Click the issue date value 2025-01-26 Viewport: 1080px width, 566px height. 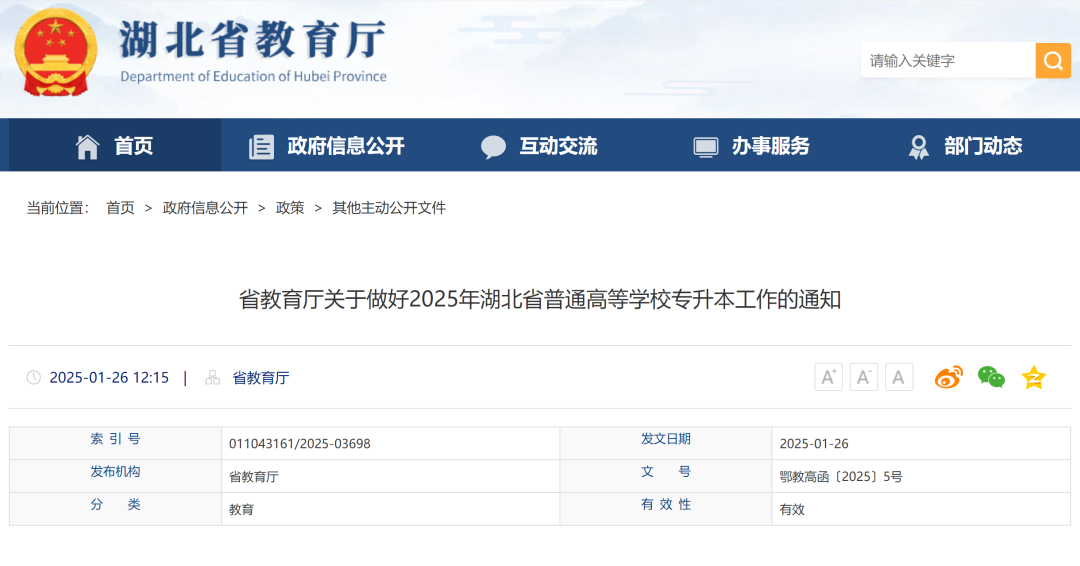coord(814,444)
